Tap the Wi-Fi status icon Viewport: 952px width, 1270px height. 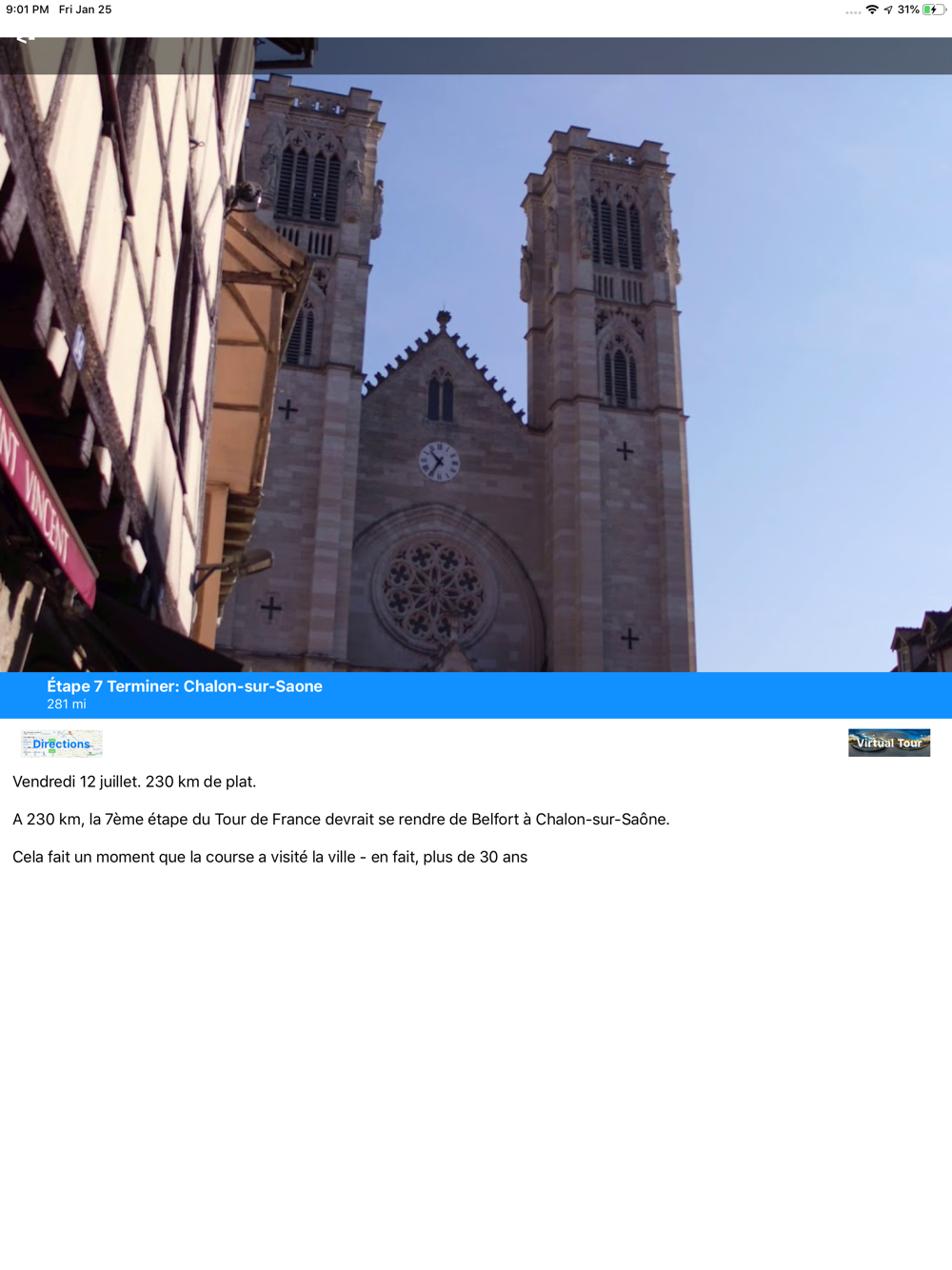point(872,10)
